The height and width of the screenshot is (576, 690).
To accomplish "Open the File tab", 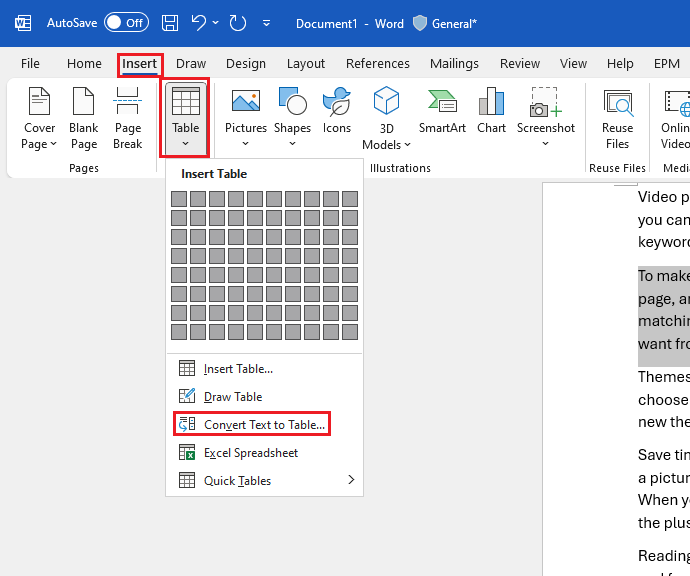I will pos(30,64).
